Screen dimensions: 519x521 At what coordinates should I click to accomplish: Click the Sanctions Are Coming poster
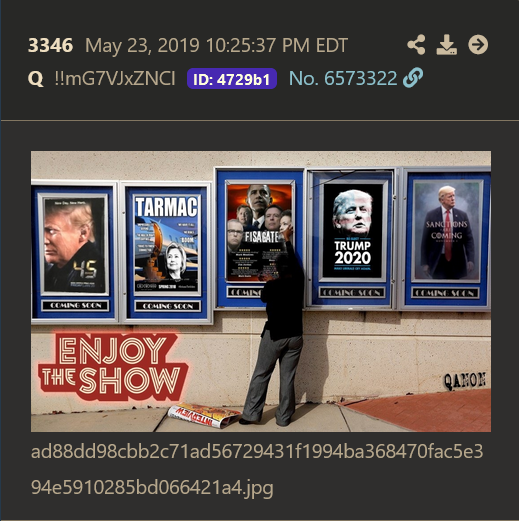[x=447, y=231]
